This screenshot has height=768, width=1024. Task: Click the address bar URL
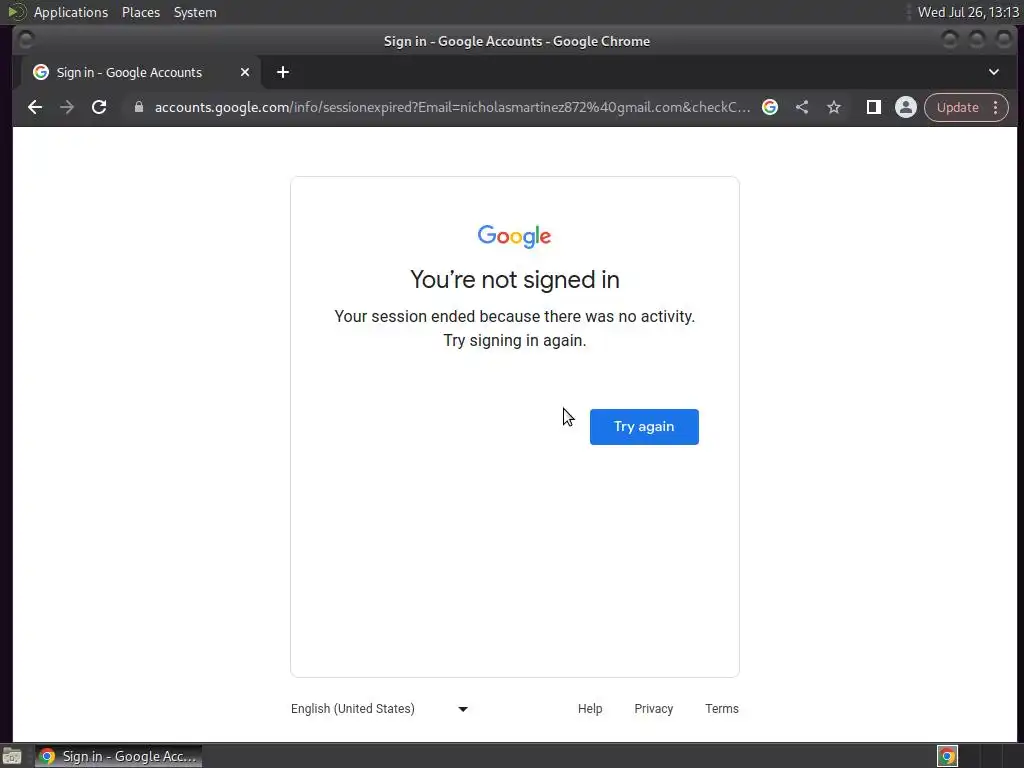(452, 107)
